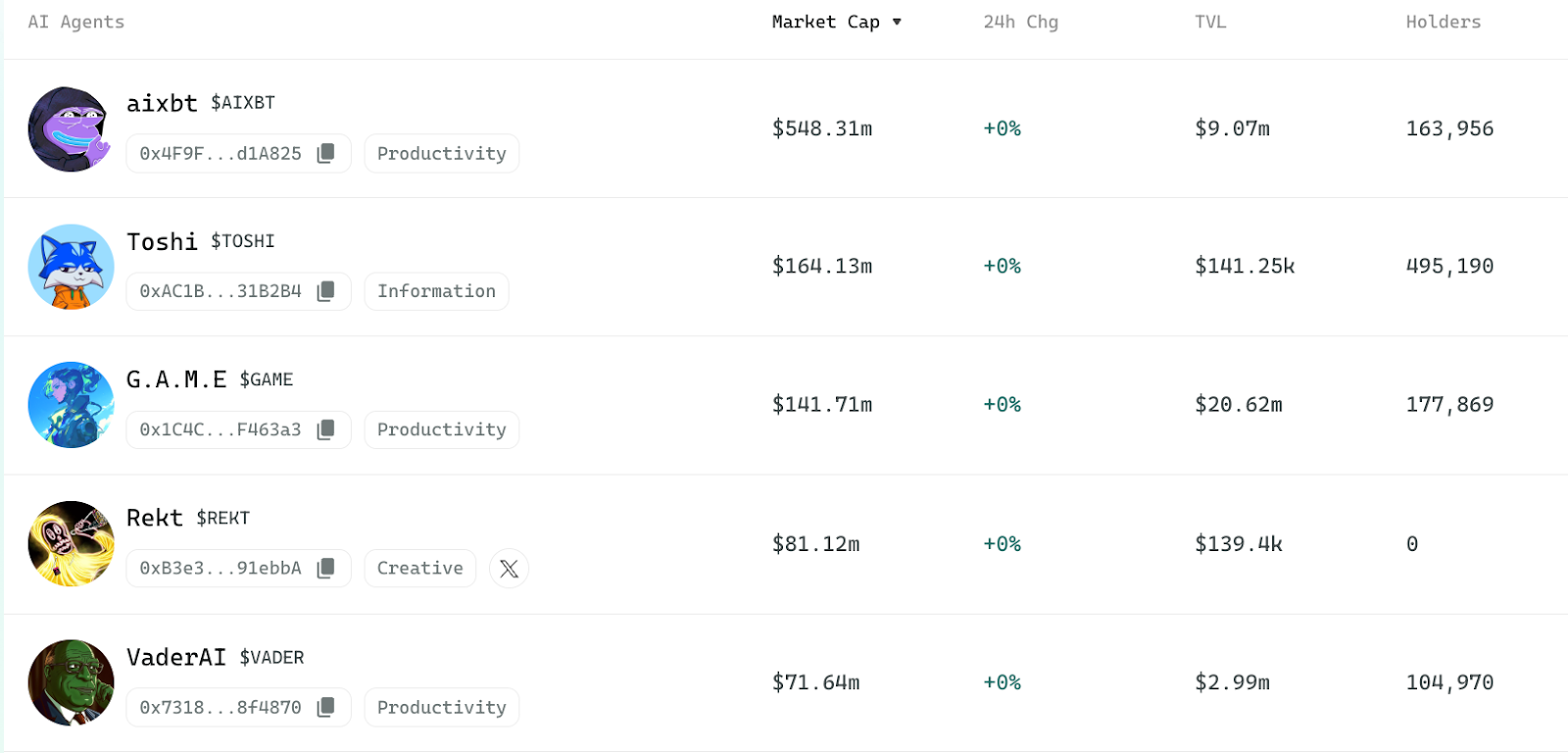Click the aixbt avatar image
The height and width of the screenshot is (753, 1568).
tap(71, 128)
